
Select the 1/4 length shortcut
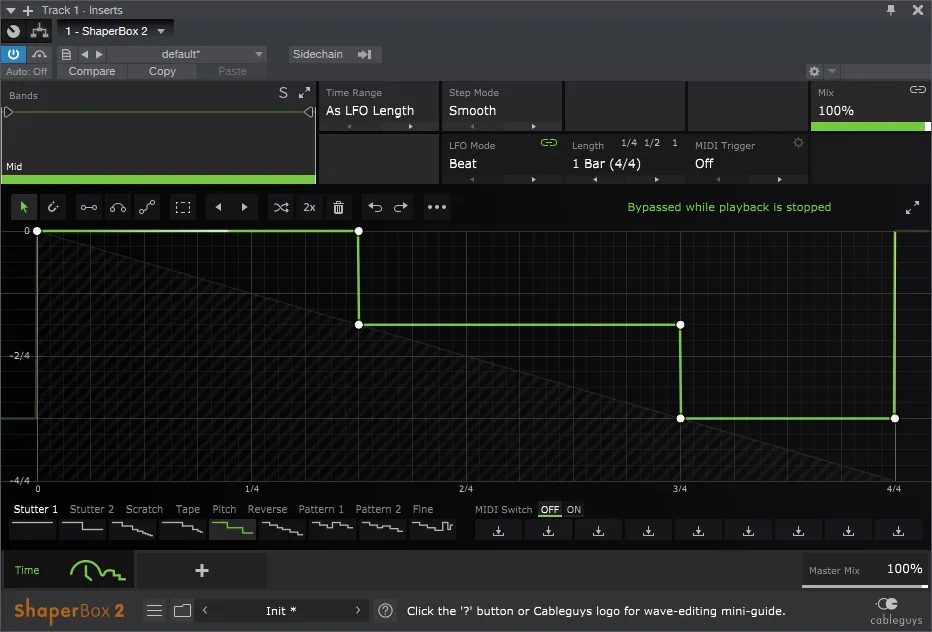tap(629, 143)
